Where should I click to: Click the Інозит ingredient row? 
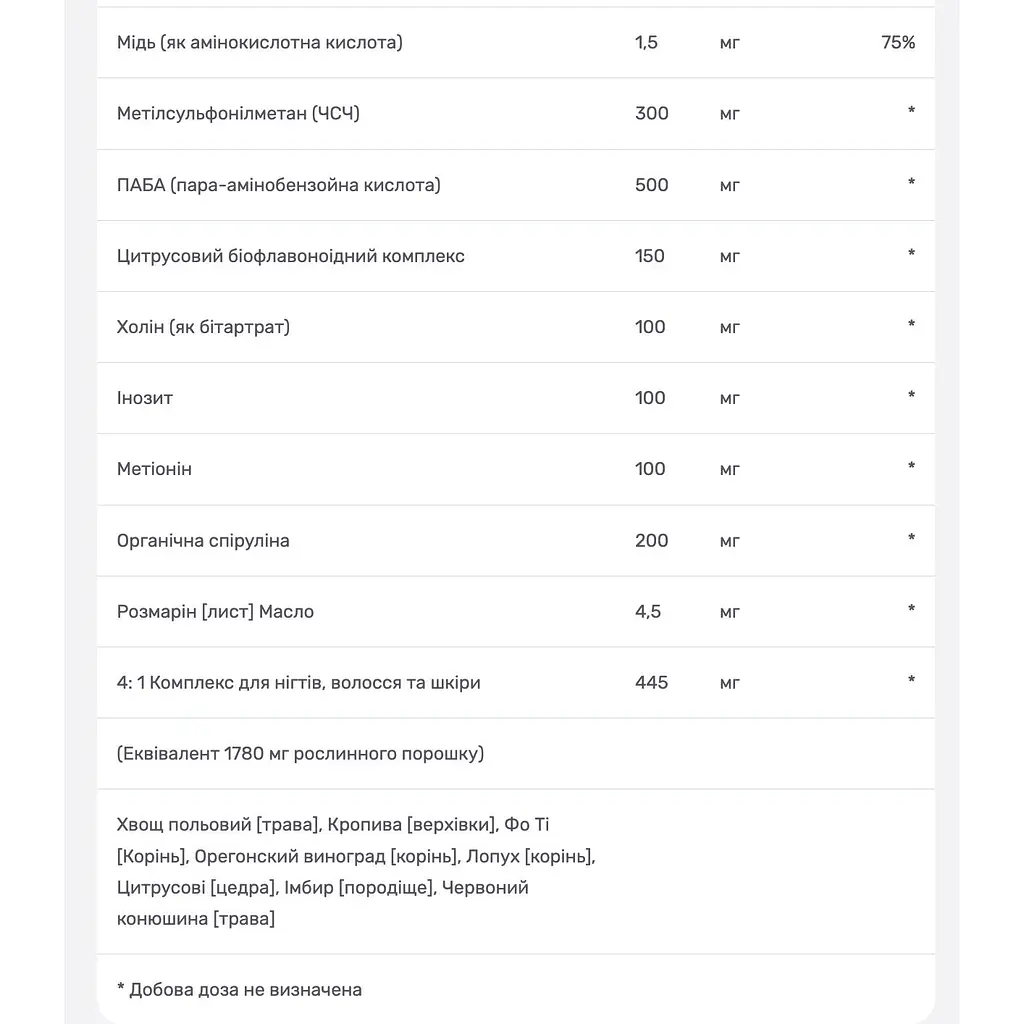coord(515,398)
